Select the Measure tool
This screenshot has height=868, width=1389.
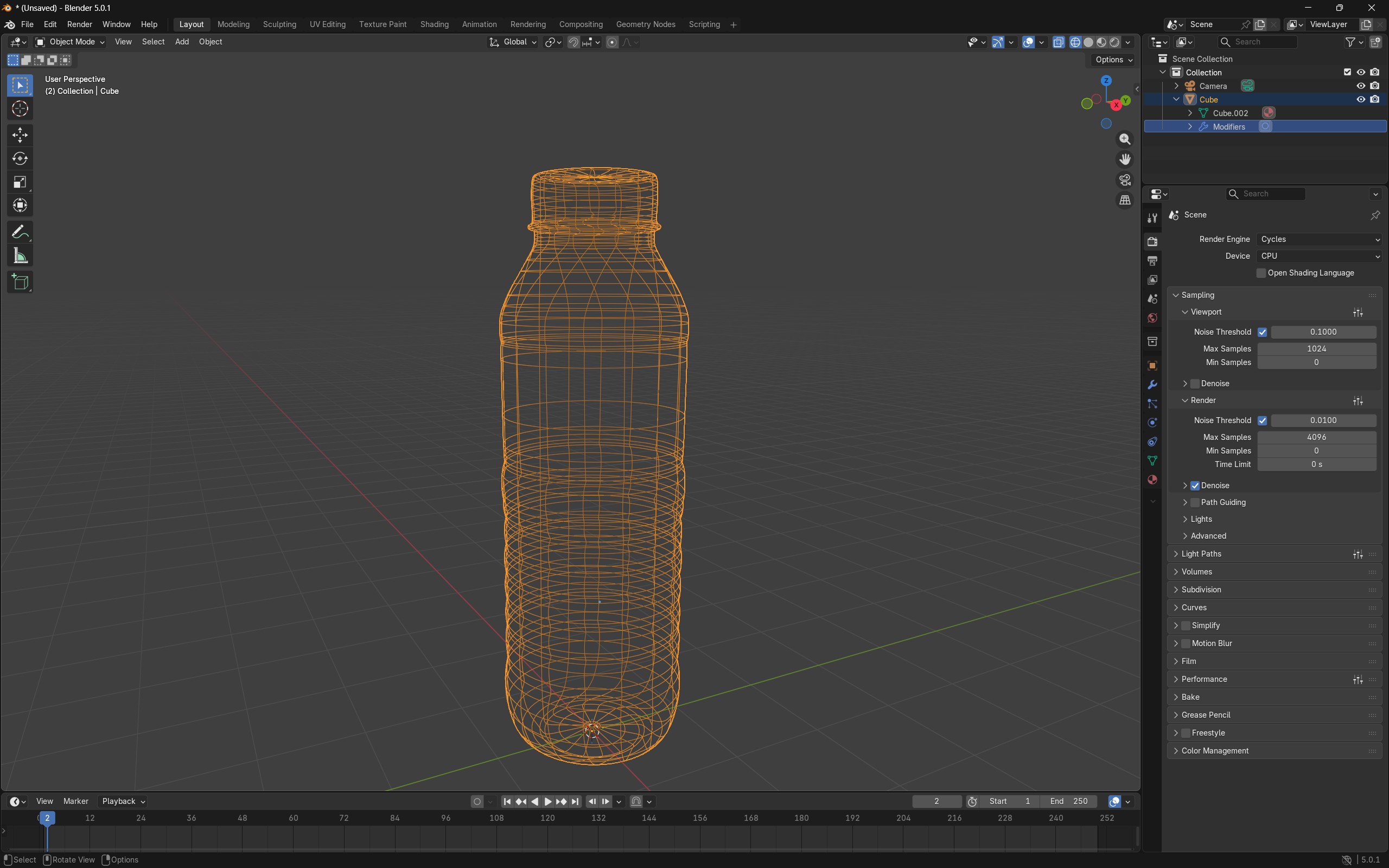(x=20, y=256)
